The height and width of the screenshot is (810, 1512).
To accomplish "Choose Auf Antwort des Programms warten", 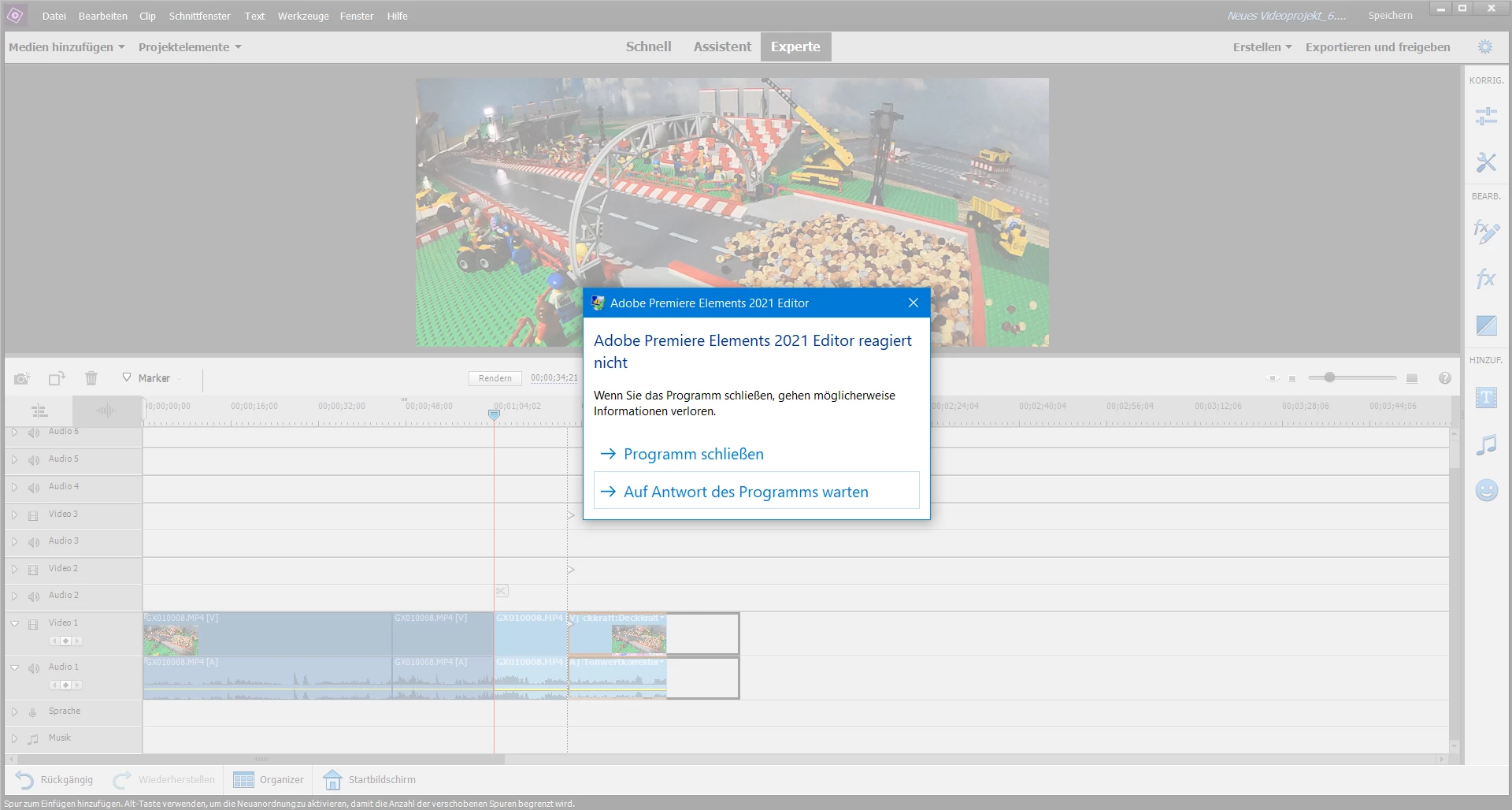I will (757, 491).
